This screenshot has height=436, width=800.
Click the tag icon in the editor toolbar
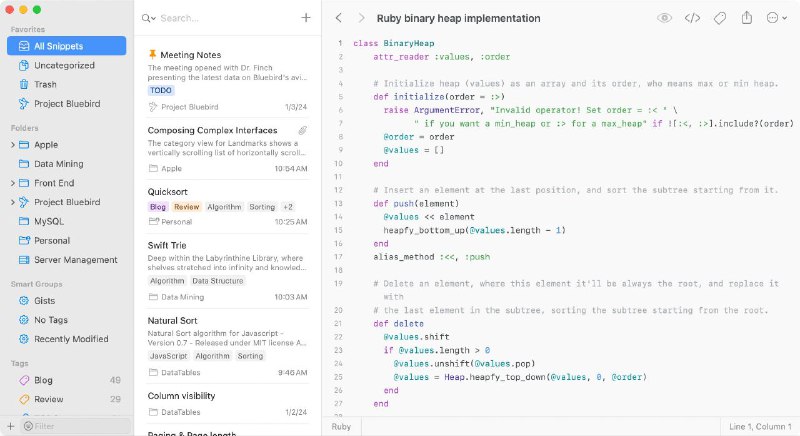719,18
